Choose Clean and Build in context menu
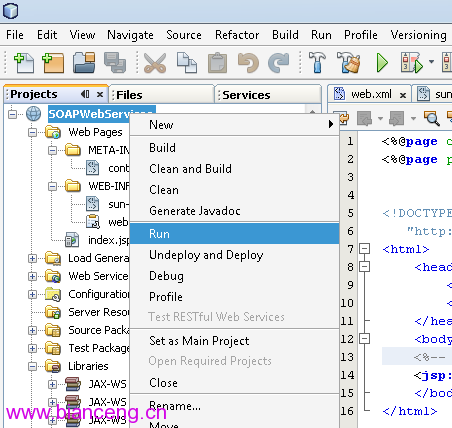Image resolution: width=452 pixels, height=428 pixels. coord(234,169)
